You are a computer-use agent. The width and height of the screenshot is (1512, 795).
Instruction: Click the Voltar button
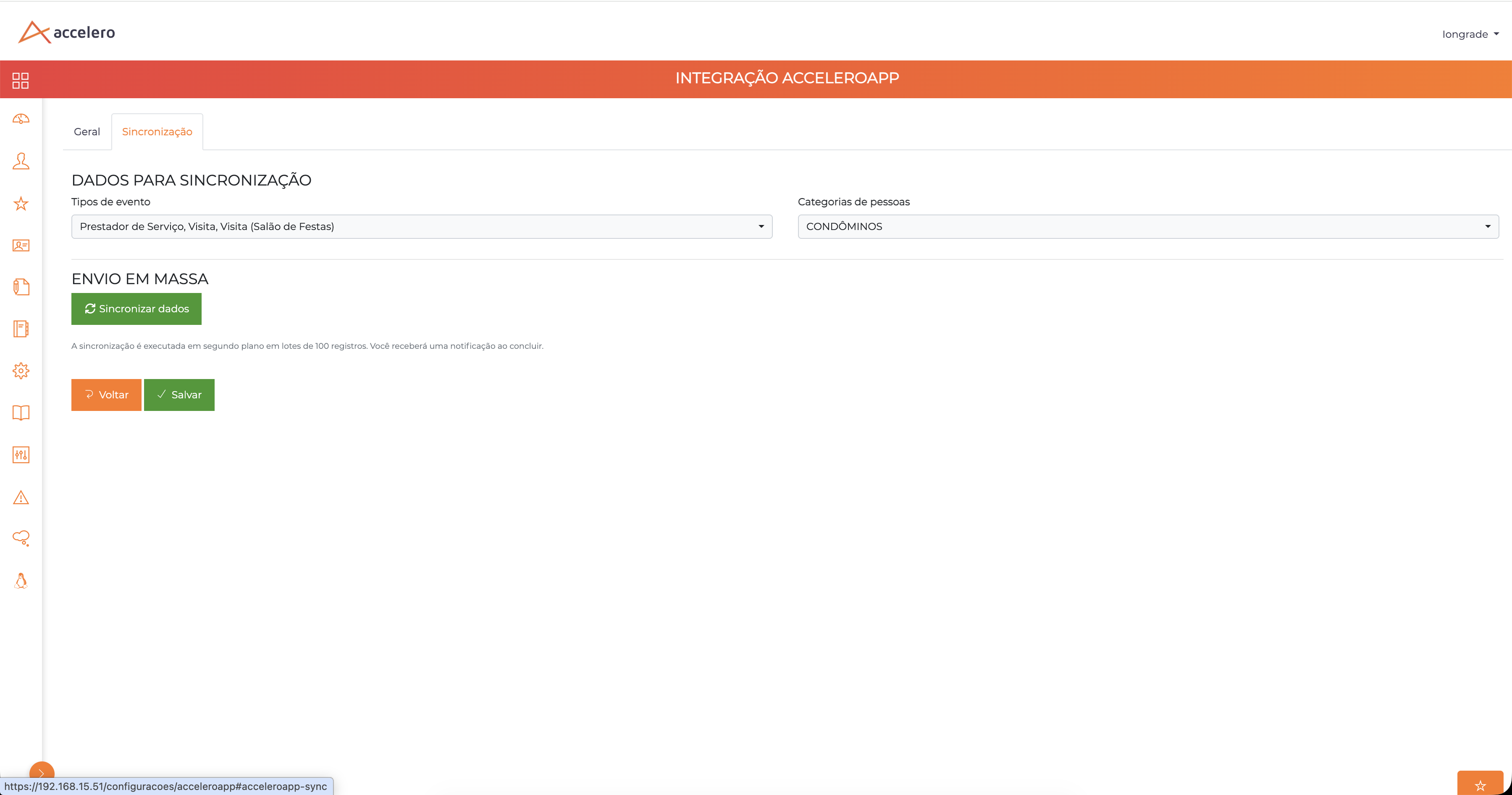click(x=106, y=395)
